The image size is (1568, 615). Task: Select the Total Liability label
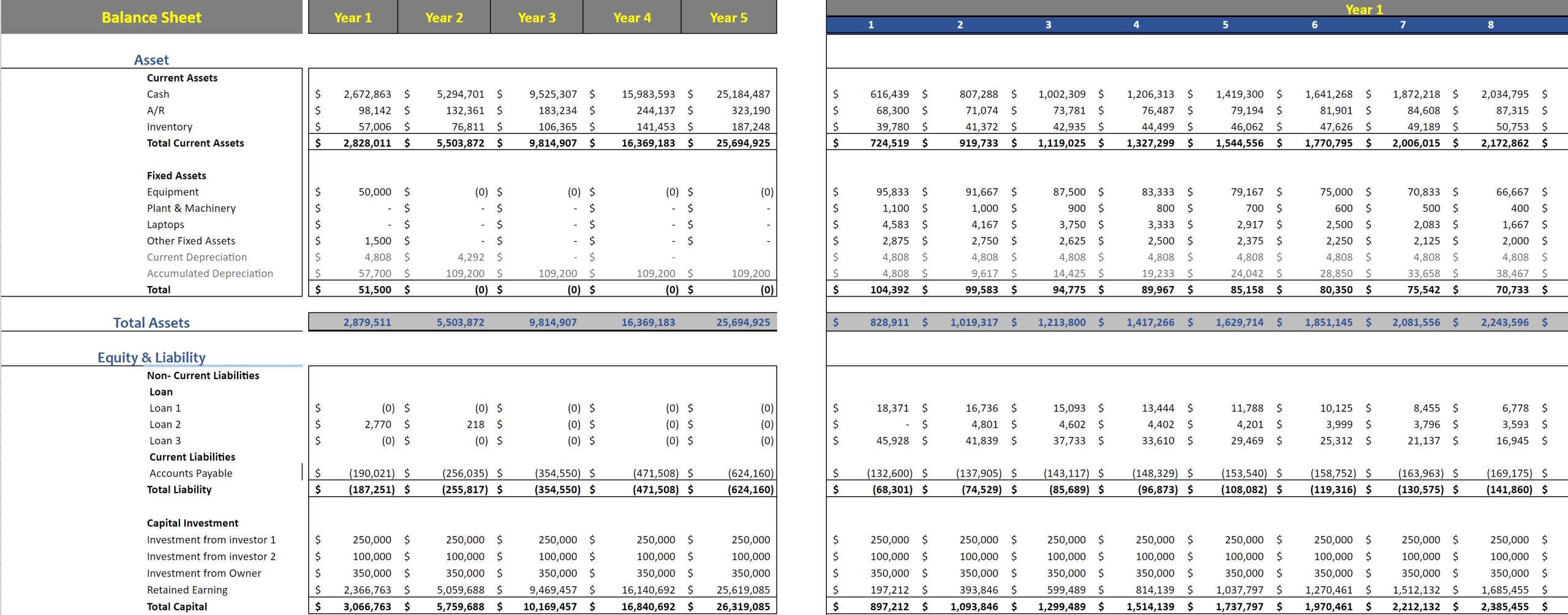click(178, 489)
